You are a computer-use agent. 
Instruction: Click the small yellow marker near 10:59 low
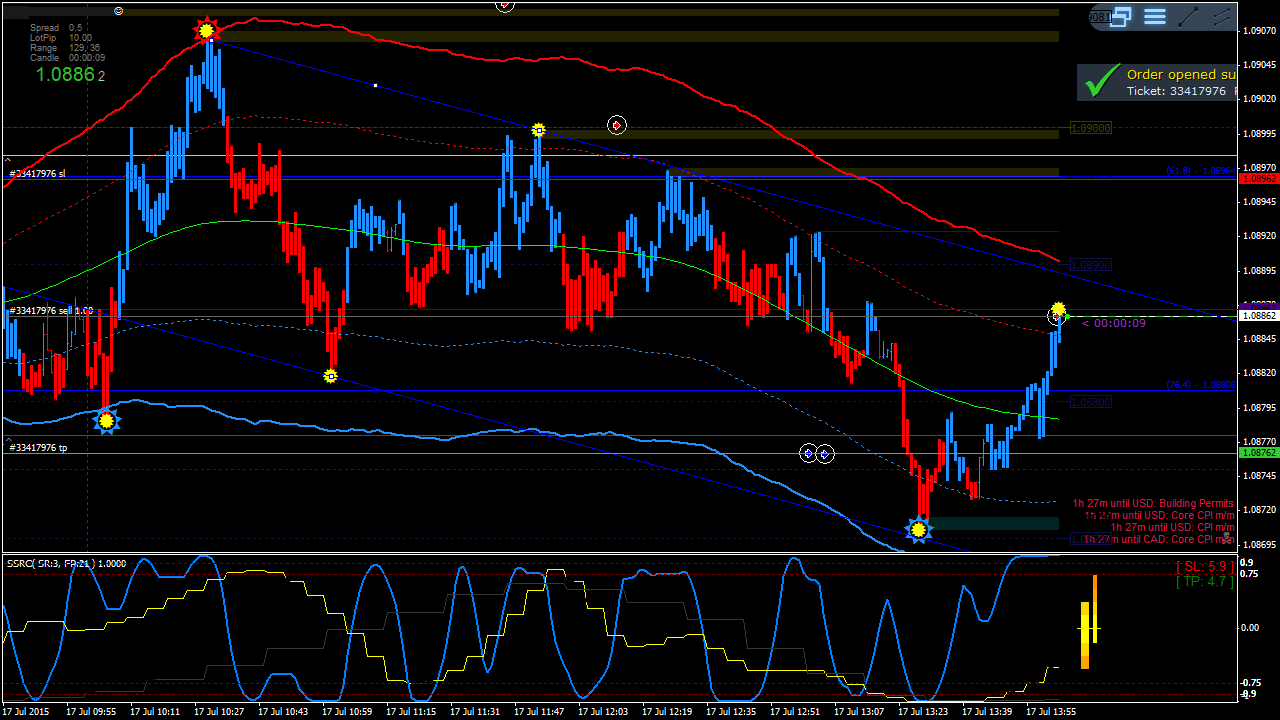[330, 376]
